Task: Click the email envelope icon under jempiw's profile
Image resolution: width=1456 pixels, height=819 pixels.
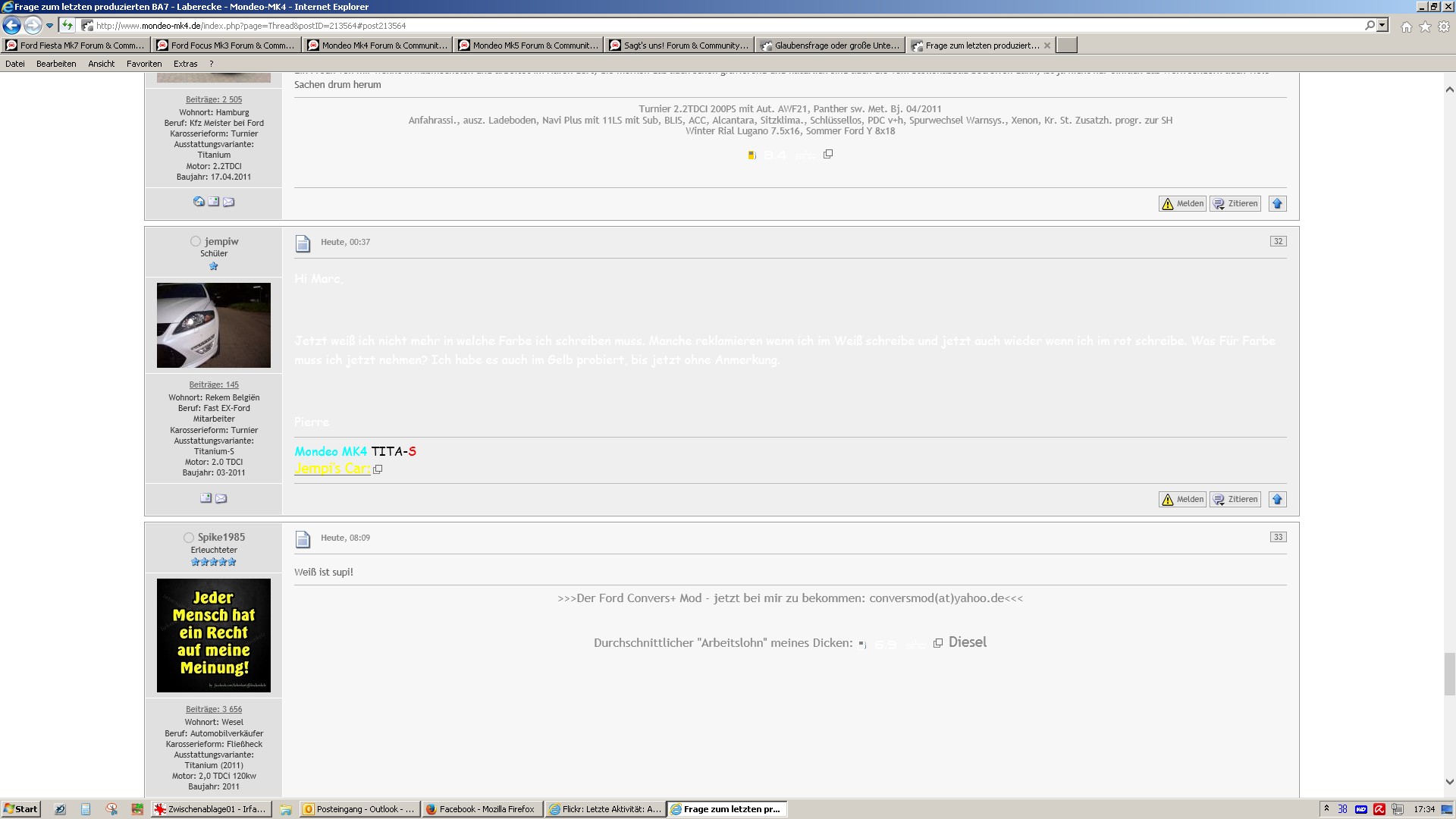Action: (x=221, y=498)
